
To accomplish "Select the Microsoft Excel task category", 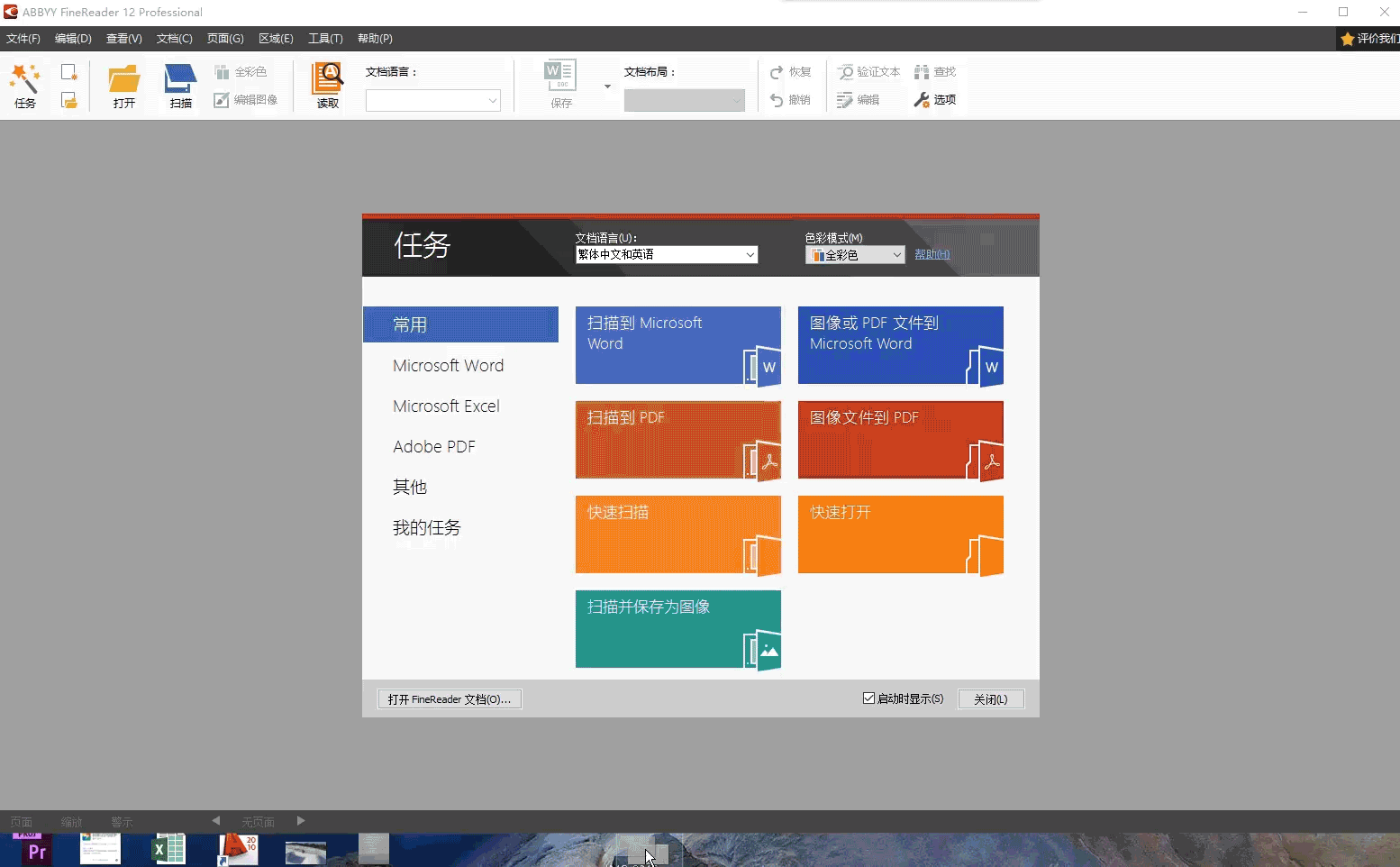I will (446, 406).
